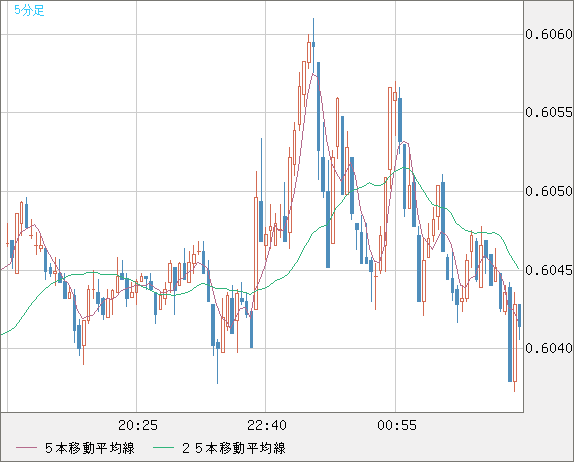
Task: Click the 5本移動平均線 legend label
Action: [90, 448]
